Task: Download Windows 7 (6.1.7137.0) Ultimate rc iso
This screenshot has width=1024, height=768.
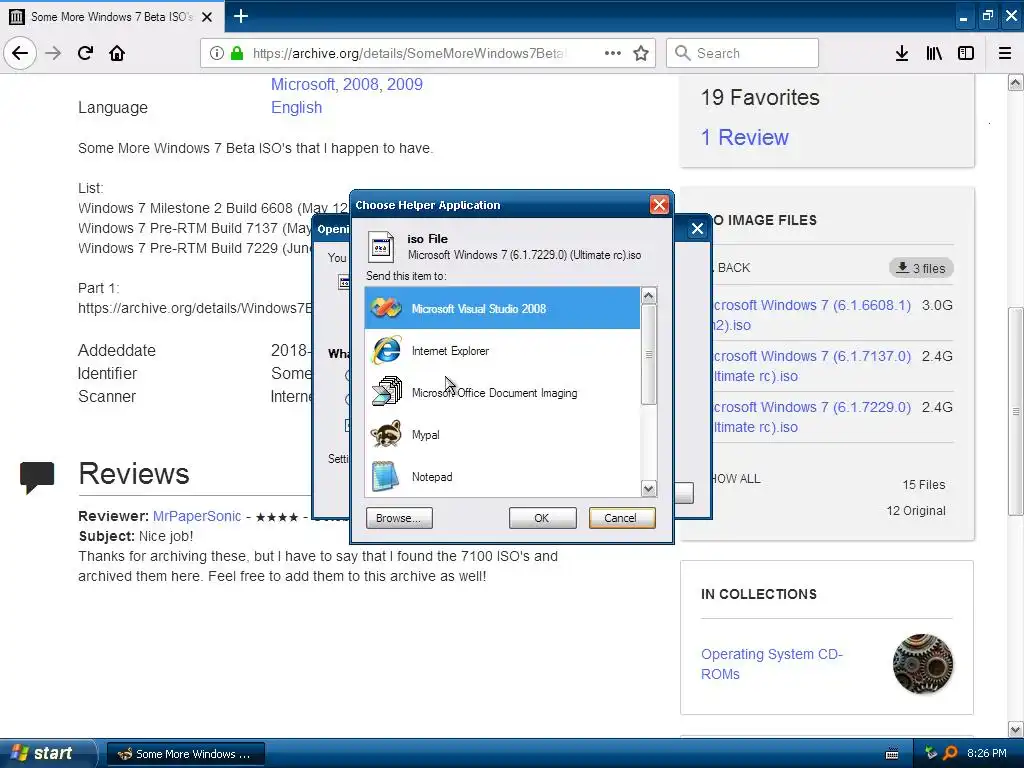Action: pyautogui.click(x=812, y=366)
